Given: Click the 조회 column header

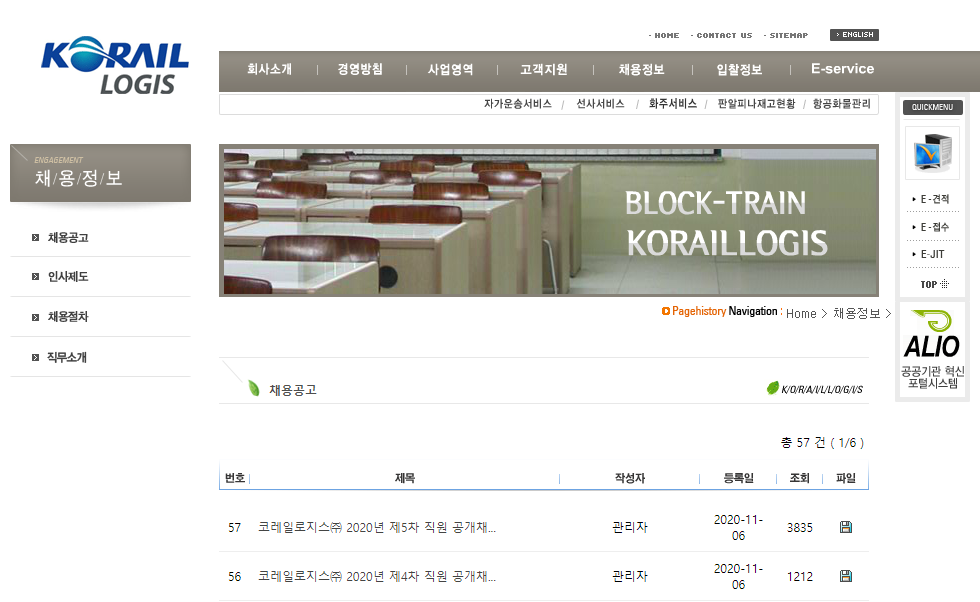Looking at the screenshot, I should 799,478.
